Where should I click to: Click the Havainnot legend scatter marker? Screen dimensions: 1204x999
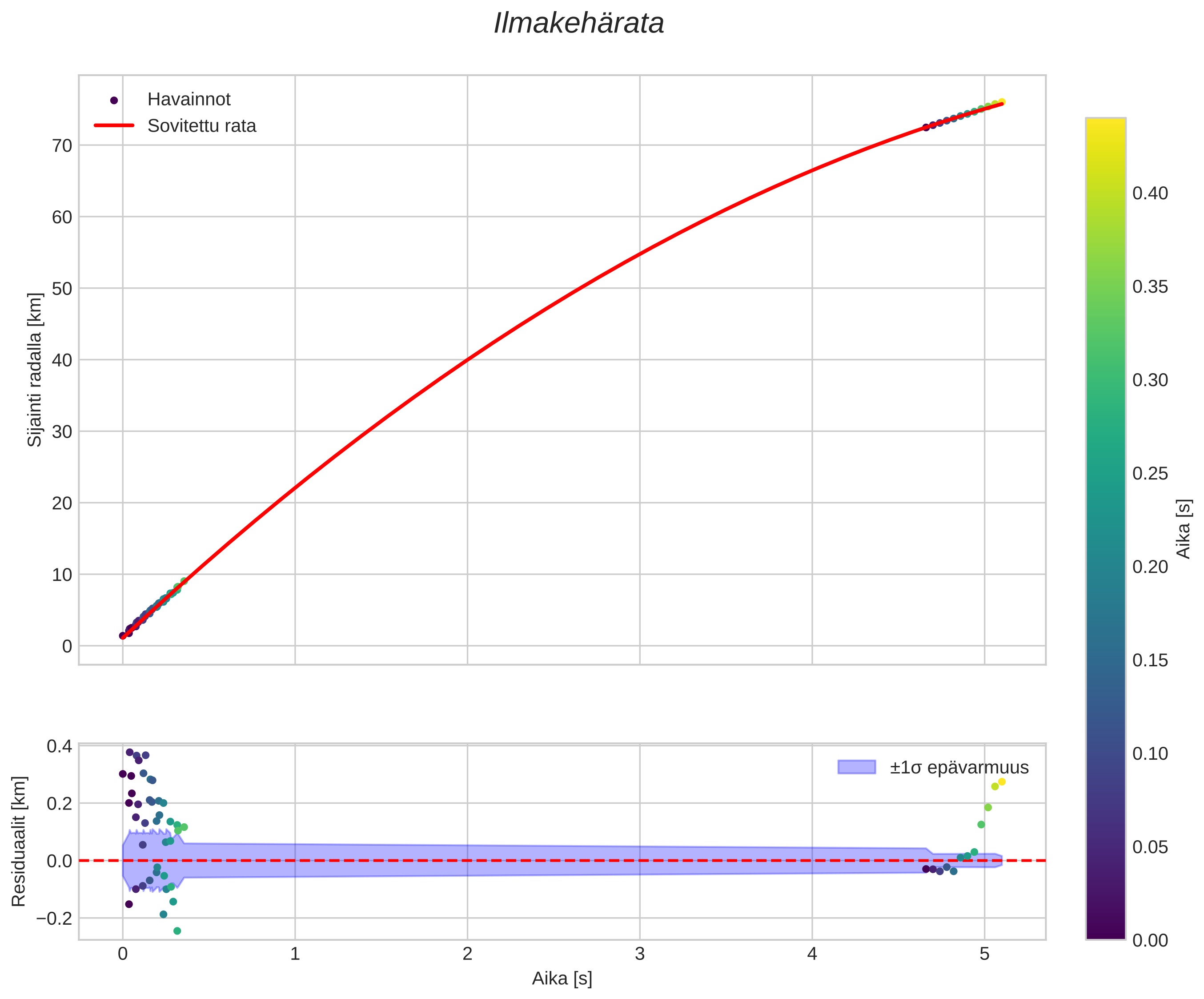click(113, 101)
